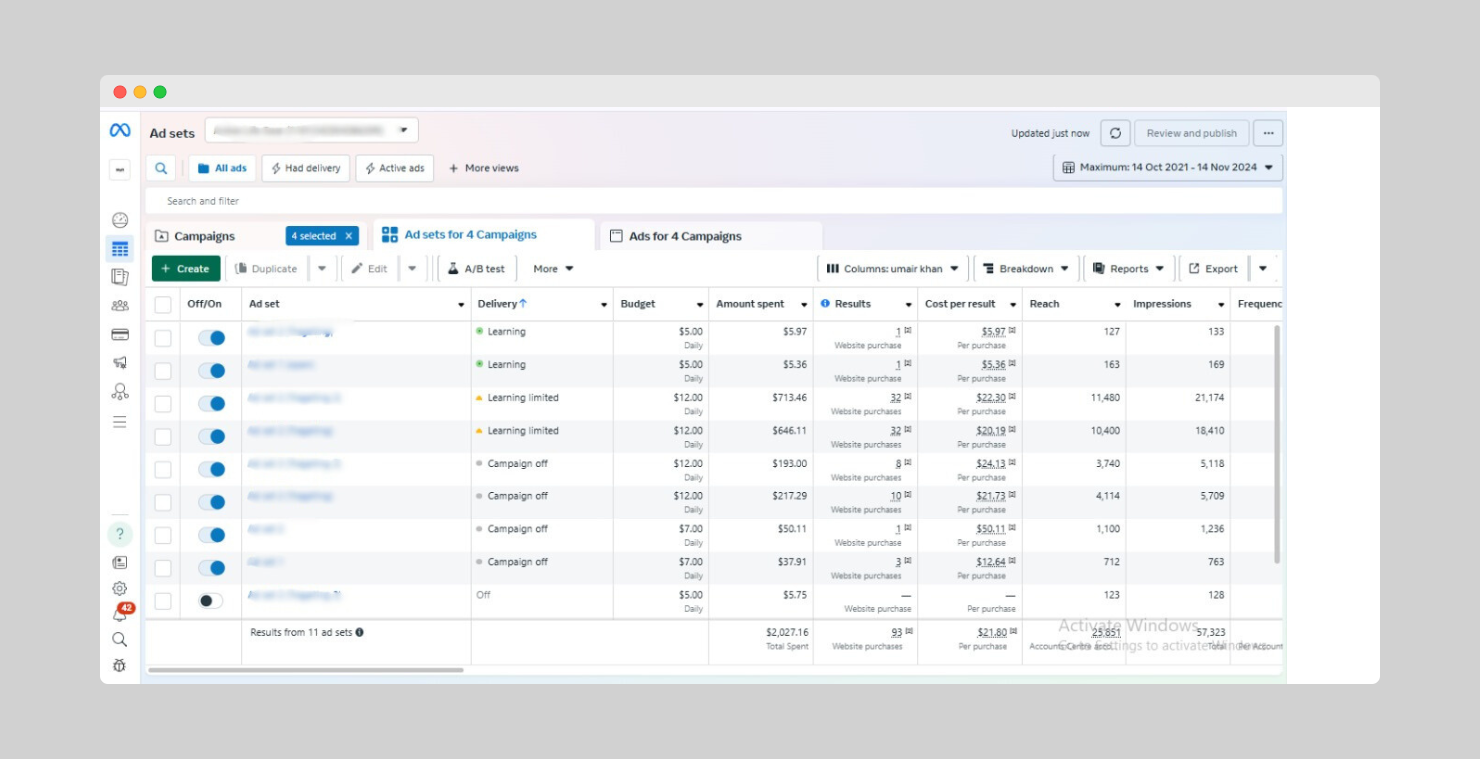Viewport: 1480px width, 759px height.
Task: Open the dropdown arrow next to Duplicate
Action: [x=322, y=269]
